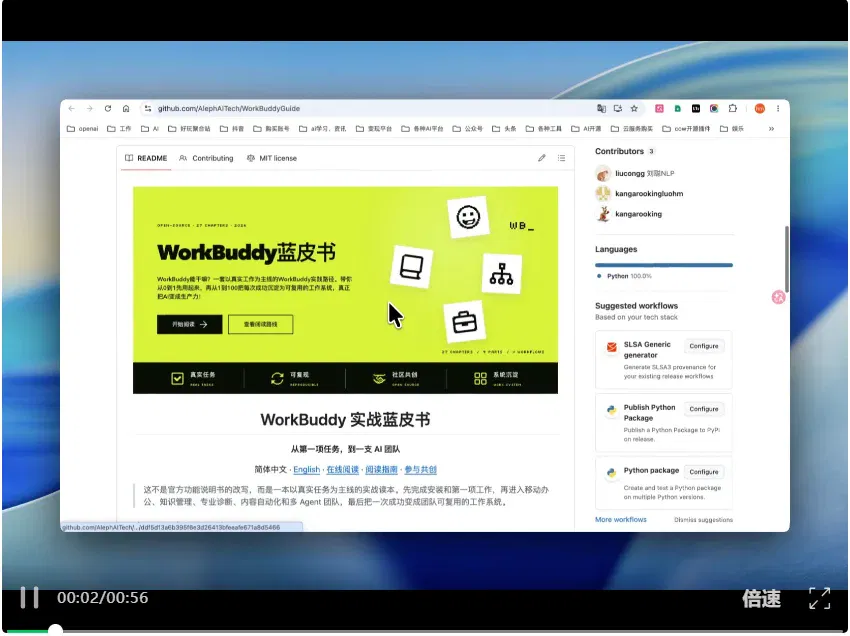Viewport: 850px width, 636px height.
Task: Open the black square extension icon
Action: coord(696,108)
